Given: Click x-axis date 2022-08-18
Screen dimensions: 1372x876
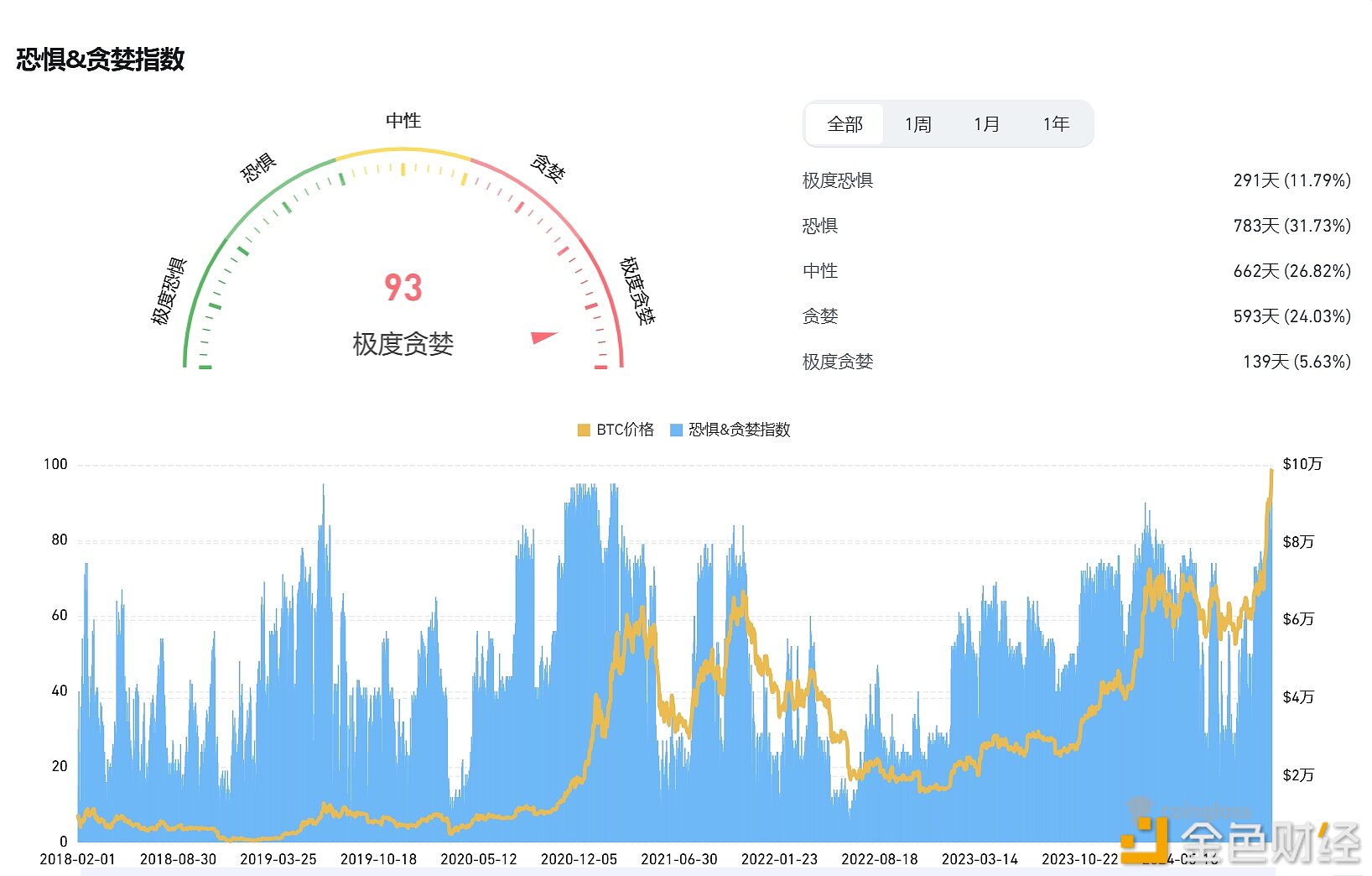Looking at the screenshot, I should pyautogui.click(x=880, y=859).
